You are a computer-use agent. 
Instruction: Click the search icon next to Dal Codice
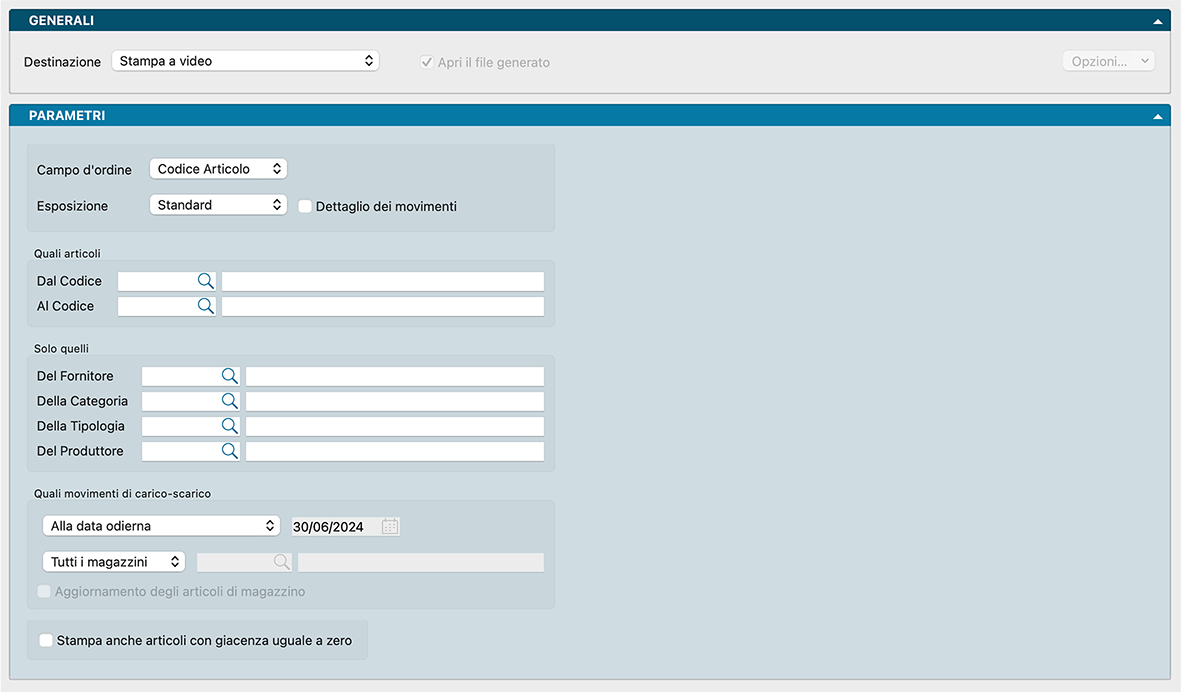click(205, 281)
